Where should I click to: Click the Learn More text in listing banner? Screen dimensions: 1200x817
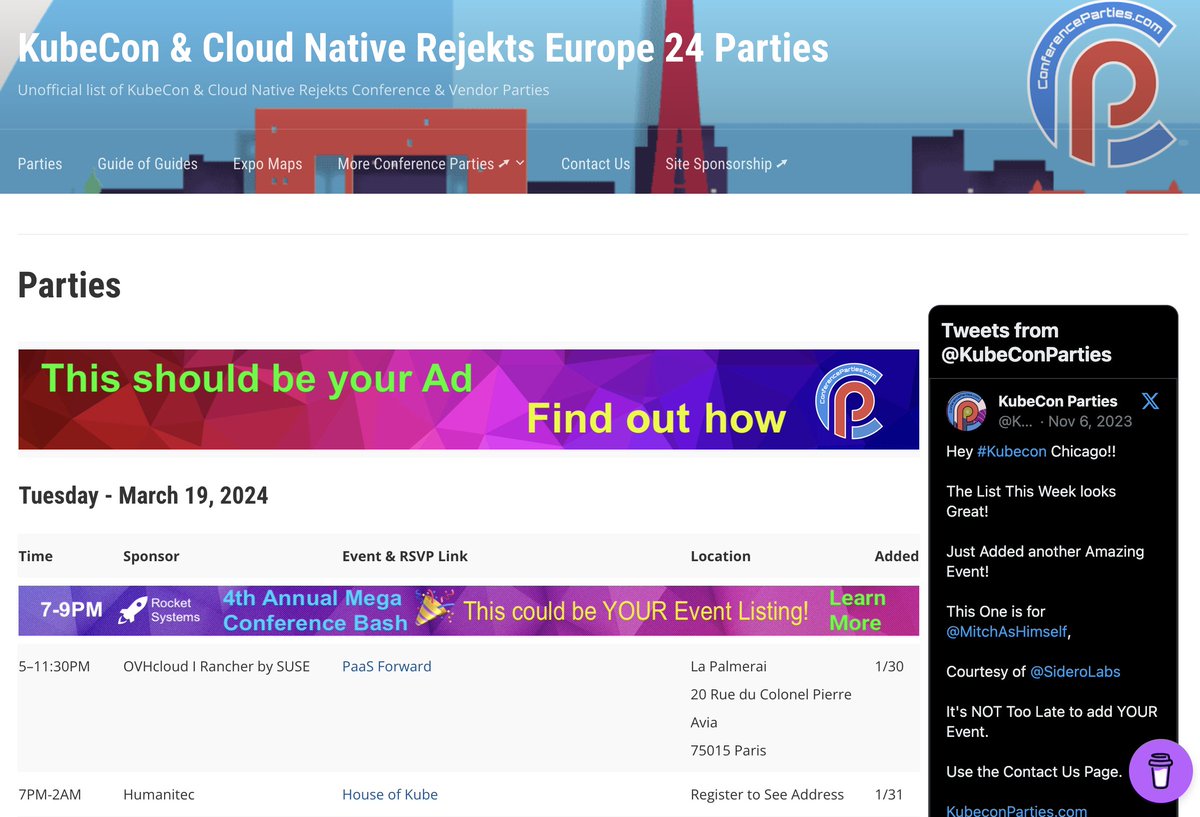point(857,610)
